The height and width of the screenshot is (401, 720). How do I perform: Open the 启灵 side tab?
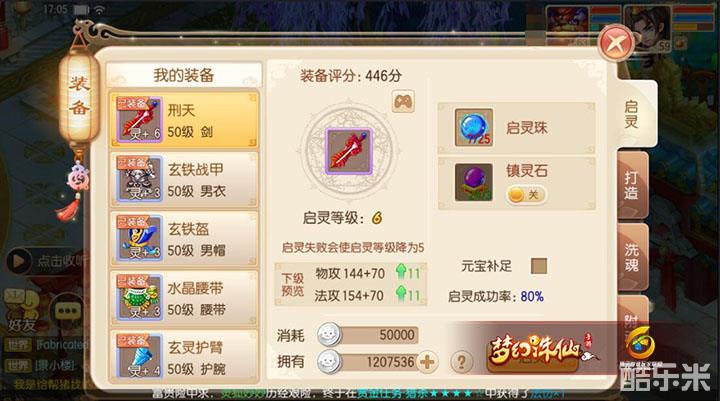pyautogui.click(x=634, y=115)
